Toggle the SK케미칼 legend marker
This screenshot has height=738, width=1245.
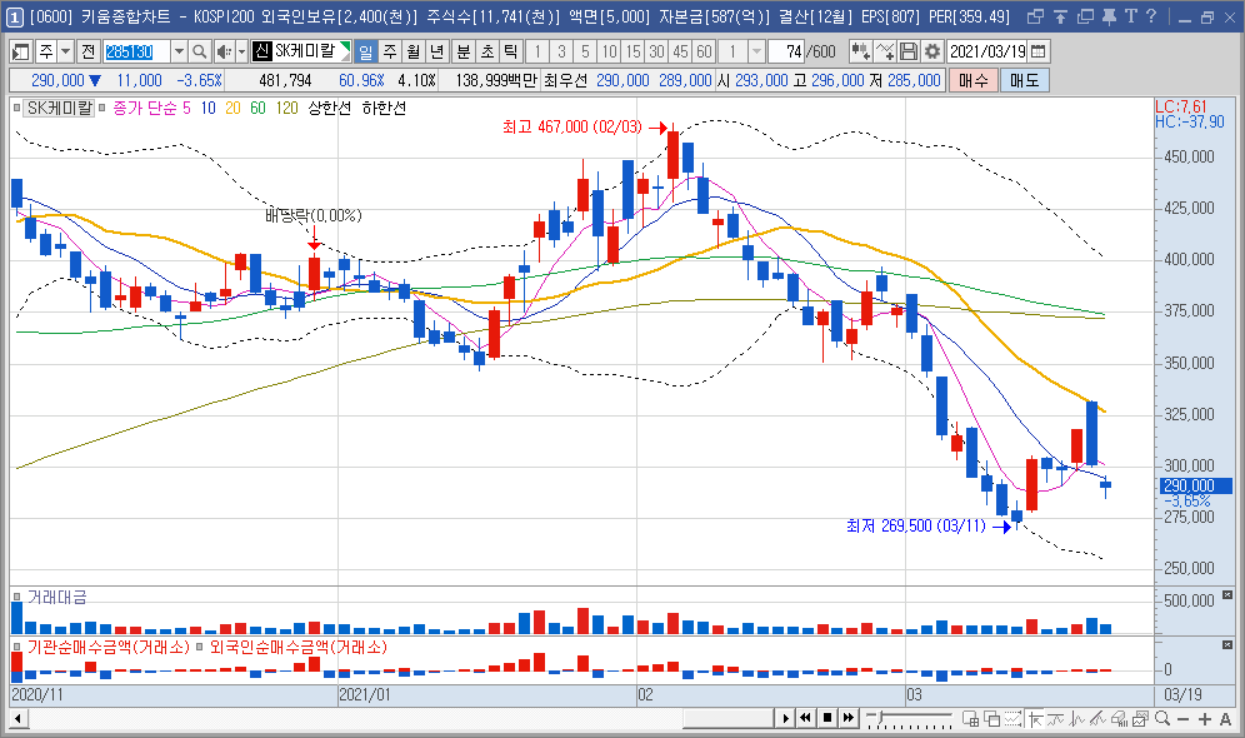point(17,107)
